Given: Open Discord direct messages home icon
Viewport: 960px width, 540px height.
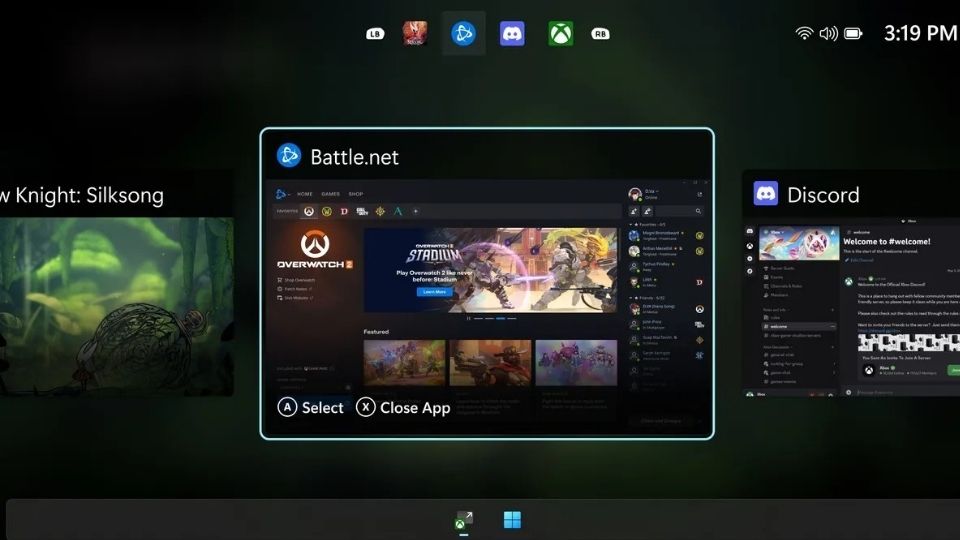Looking at the screenshot, I should click(x=750, y=231).
